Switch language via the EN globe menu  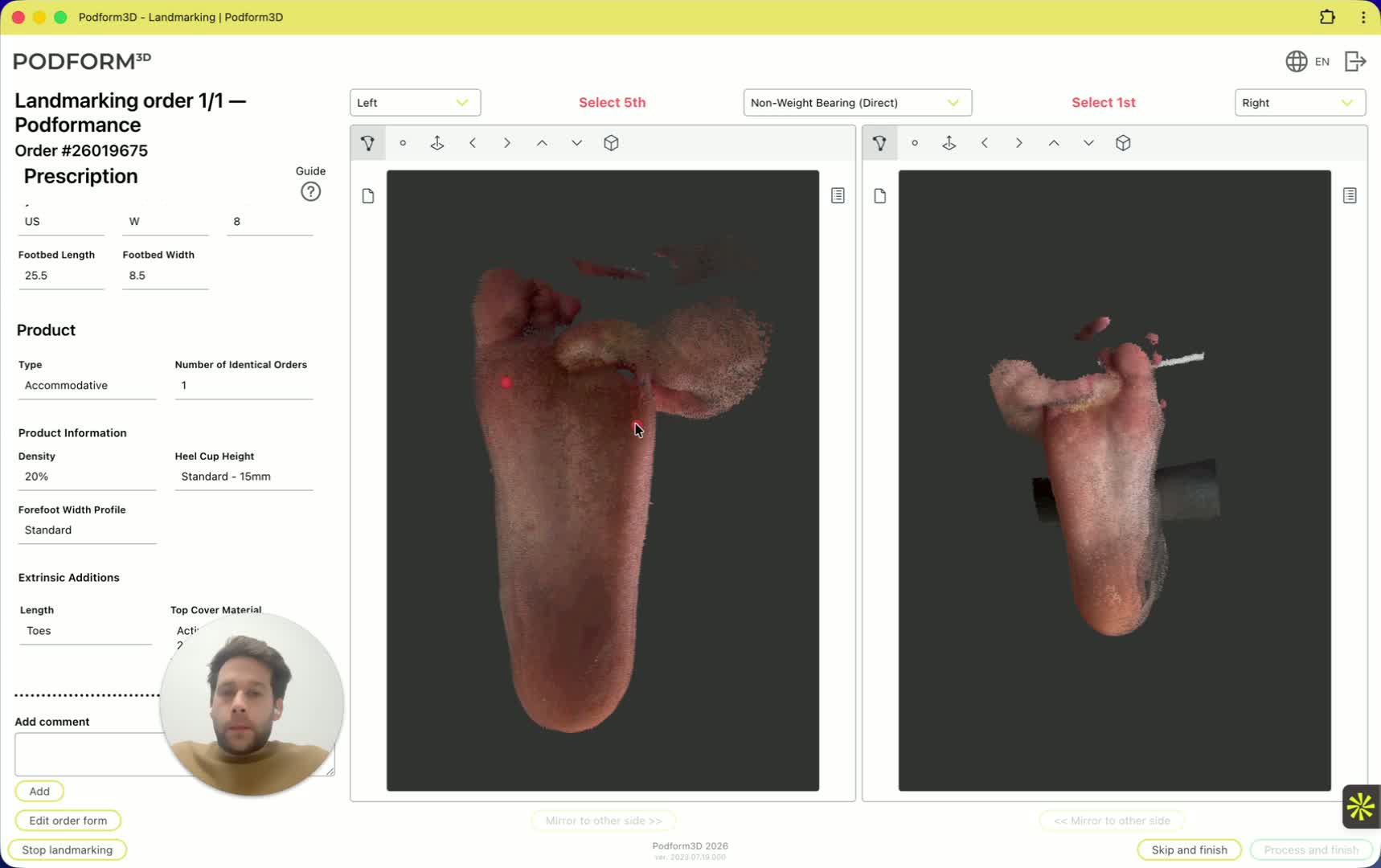[1307, 61]
